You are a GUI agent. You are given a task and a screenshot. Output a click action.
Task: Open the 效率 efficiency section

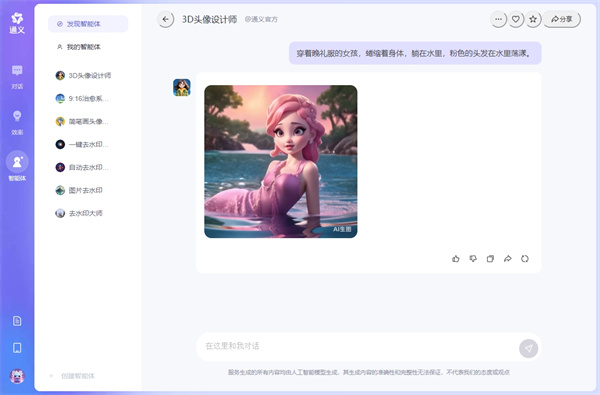coord(17,123)
